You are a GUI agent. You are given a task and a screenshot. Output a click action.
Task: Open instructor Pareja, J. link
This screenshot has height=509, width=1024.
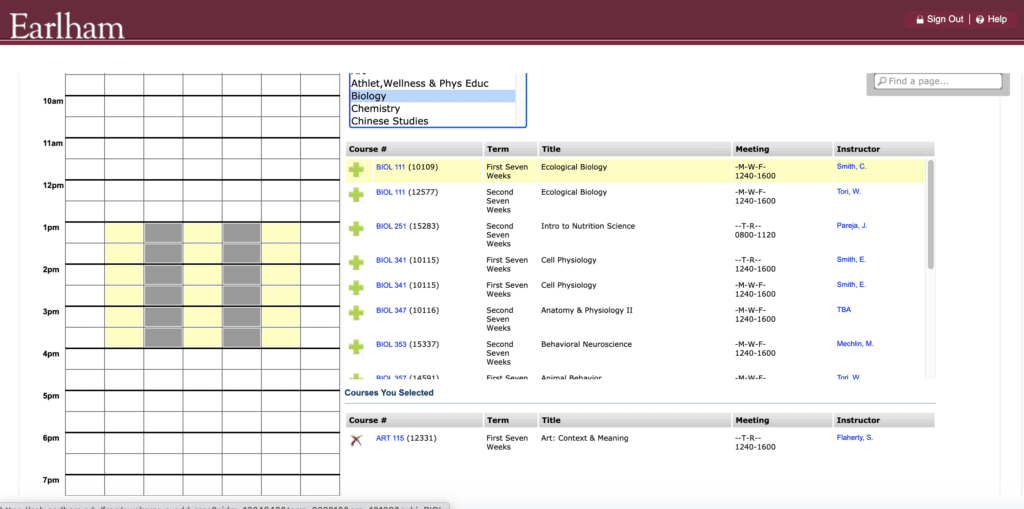[x=851, y=226]
